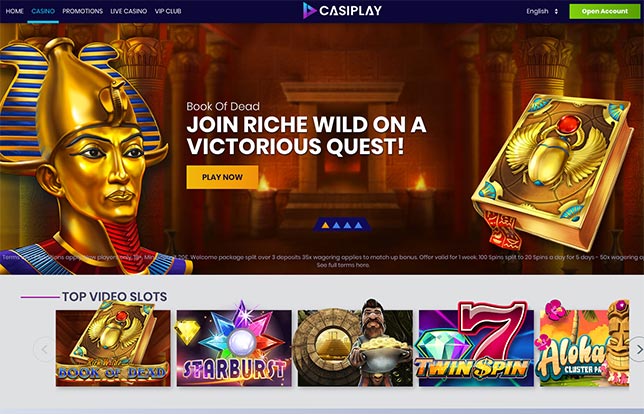Image resolution: width=644 pixels, height=414 pixels.
Task: Open the VIP Club page
Action: coord(168,11)
